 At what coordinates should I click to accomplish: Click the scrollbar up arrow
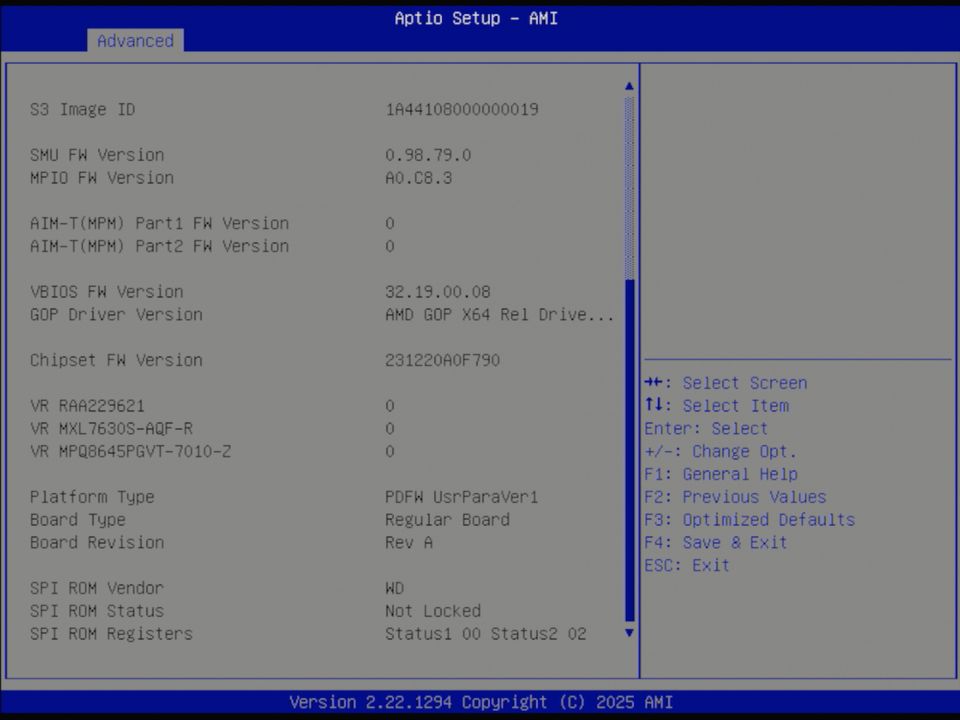pyautogui.click(x=628, y=86)
